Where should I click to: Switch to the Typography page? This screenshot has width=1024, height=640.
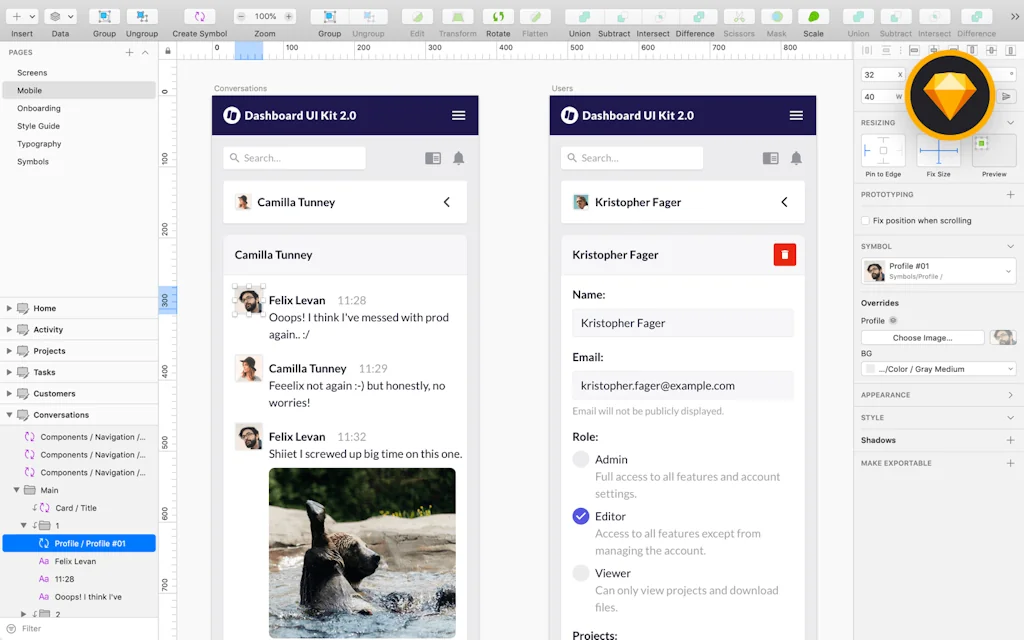(39, 143)
